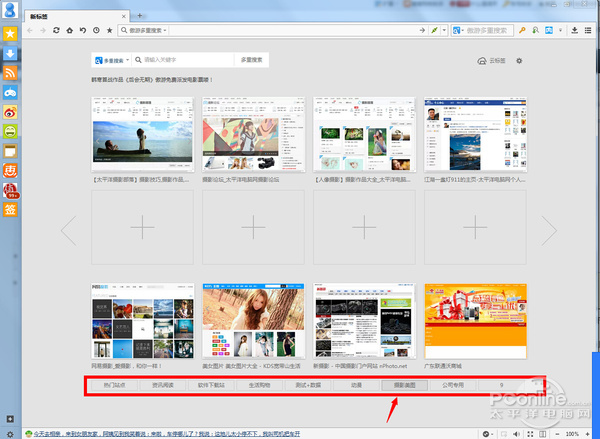The height and width of the screenshot is (439, 600).
Task: Go back with the back arrow
Action: pos(30,30)
